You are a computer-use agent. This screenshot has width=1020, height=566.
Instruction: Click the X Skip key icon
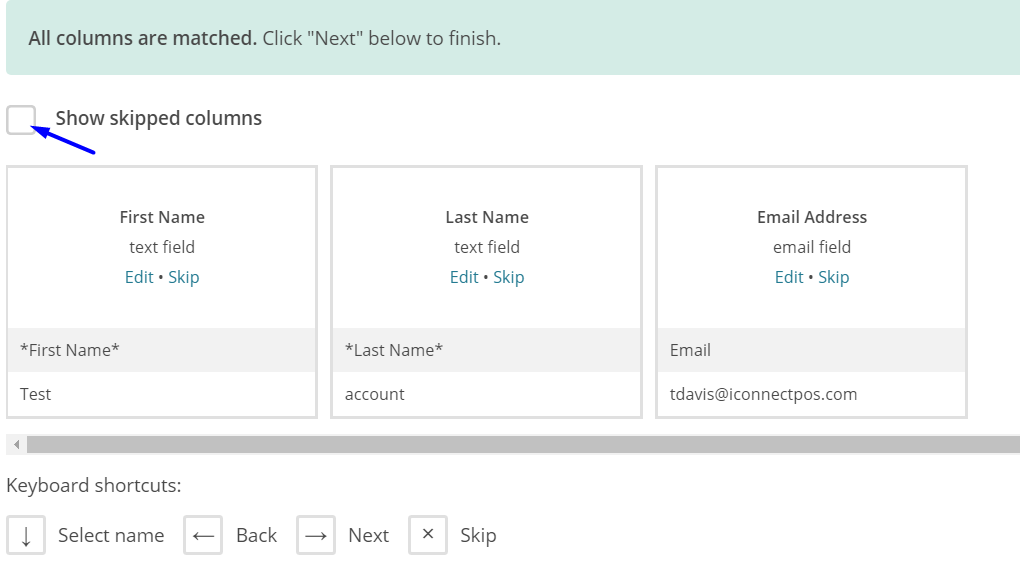coord(428,535)
